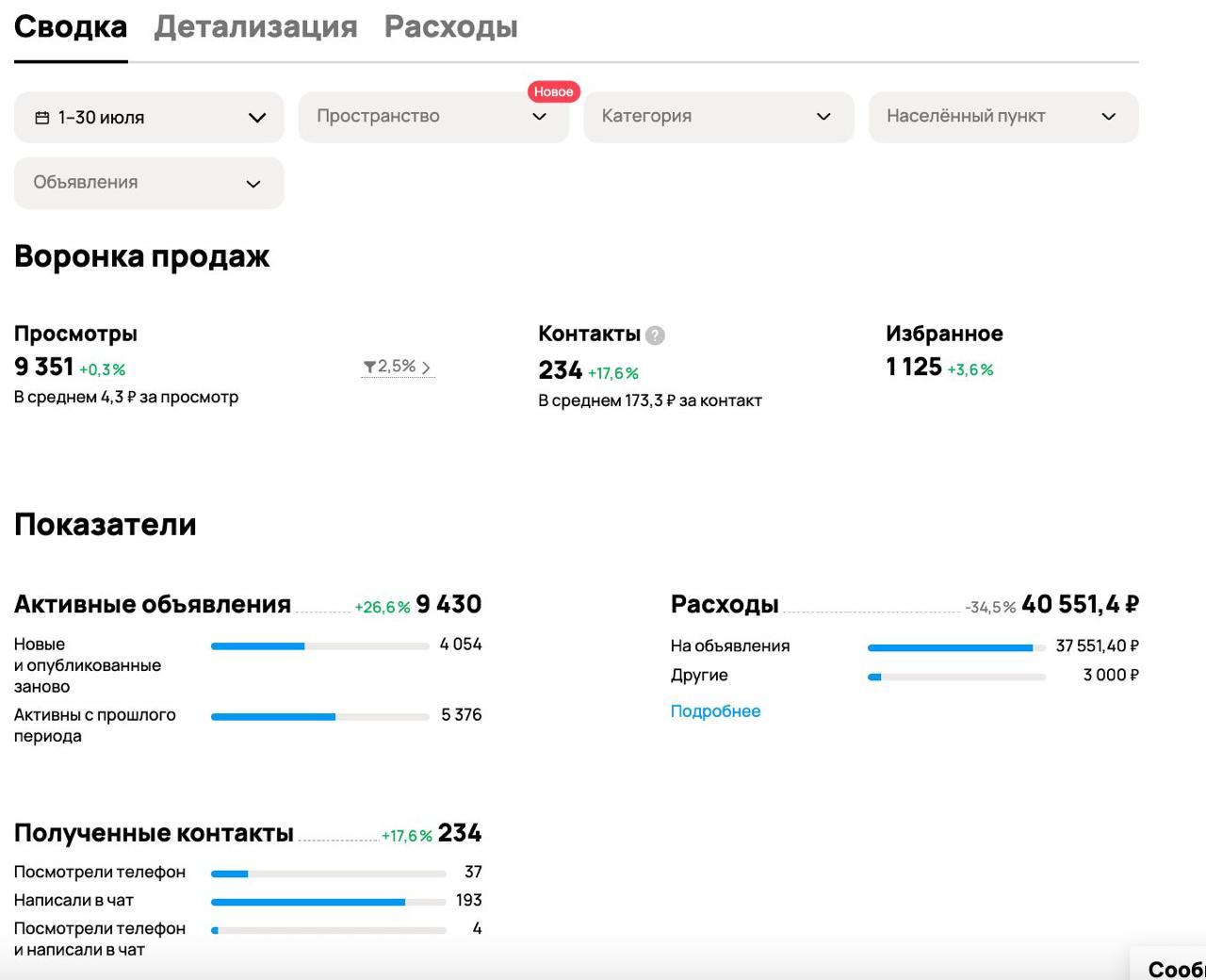This screenshot has width=1206, height=980.
Task: Click the calendar icon in date filter
Action: [41, 118]
